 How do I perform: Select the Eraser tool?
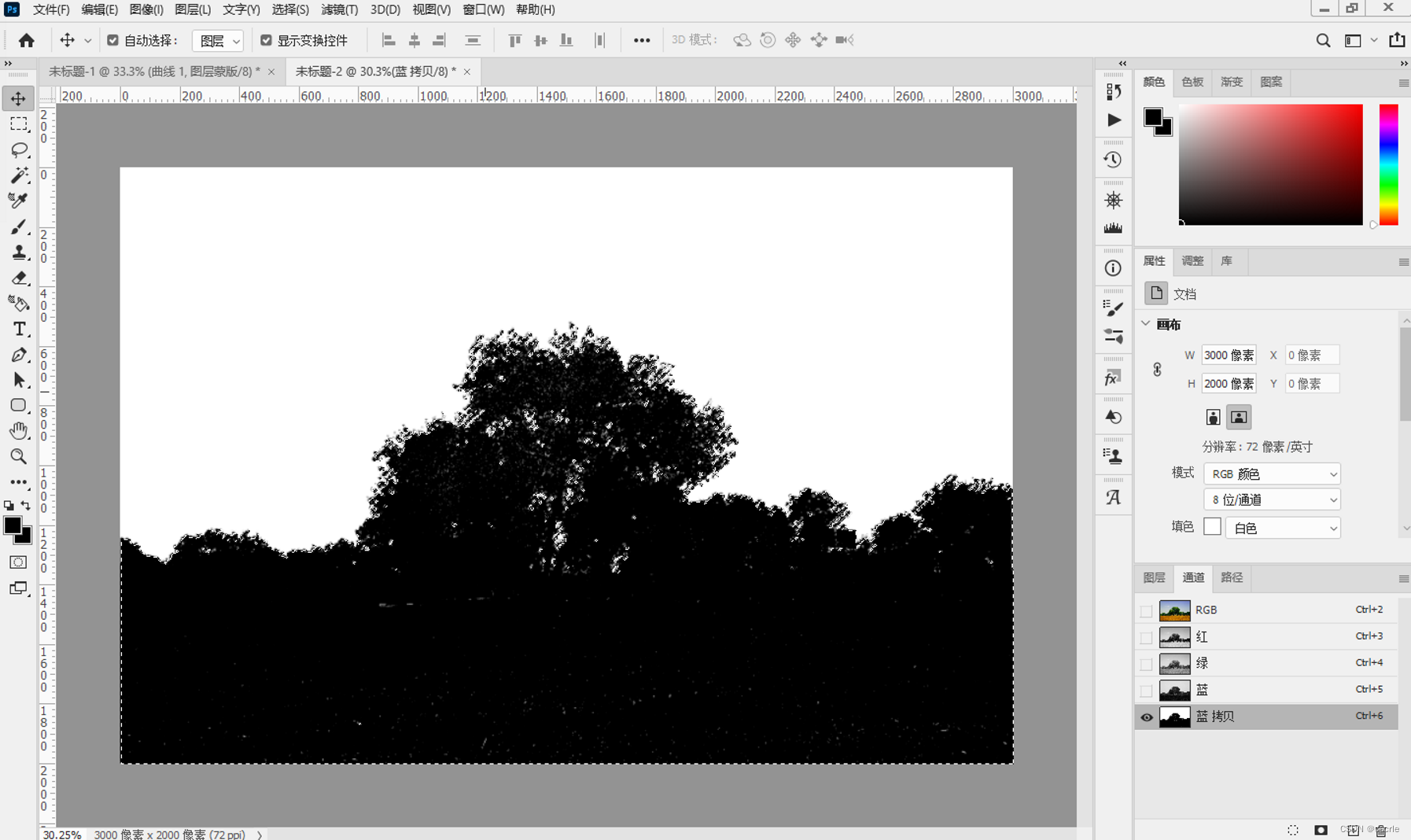pyautogui.click(x=18, y=278)
